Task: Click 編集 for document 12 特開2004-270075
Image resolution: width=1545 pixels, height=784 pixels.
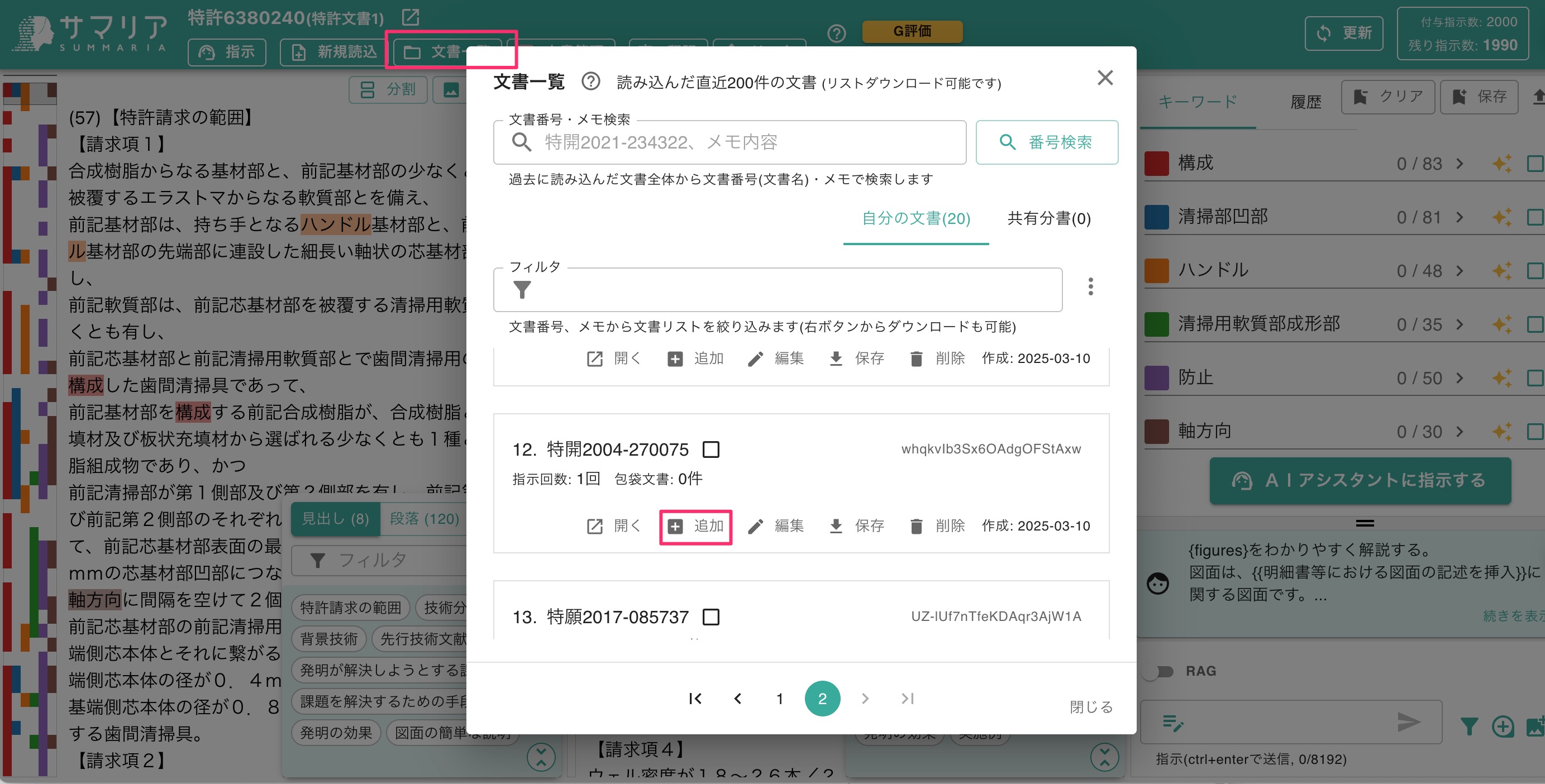Action: pyautogui.click(x=775, y=525)
